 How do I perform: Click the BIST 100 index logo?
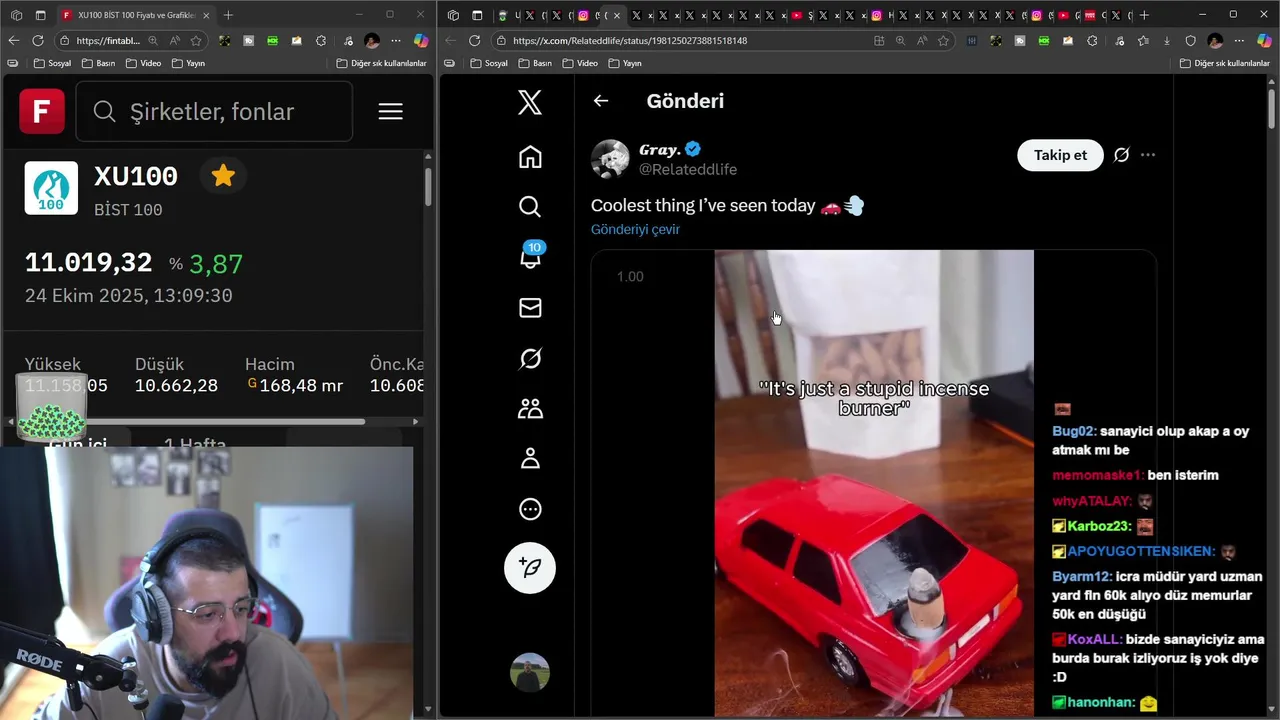51,188
